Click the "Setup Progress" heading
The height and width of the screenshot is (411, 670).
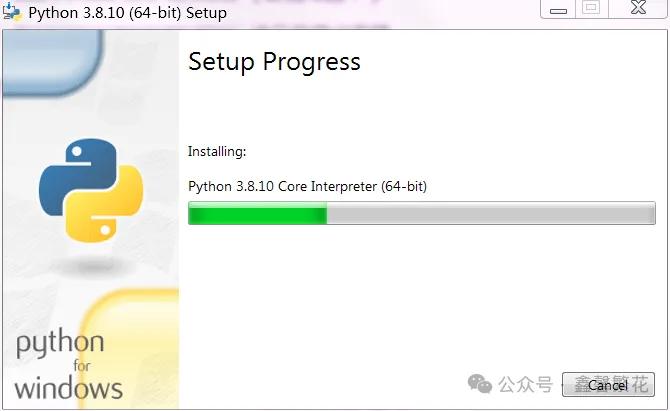coord(274,62)
